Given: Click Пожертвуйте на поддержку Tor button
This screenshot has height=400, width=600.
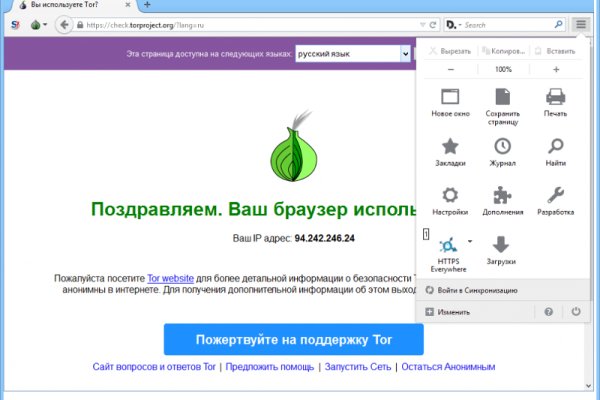Looking at the screenshot, I should pos(293,339).
